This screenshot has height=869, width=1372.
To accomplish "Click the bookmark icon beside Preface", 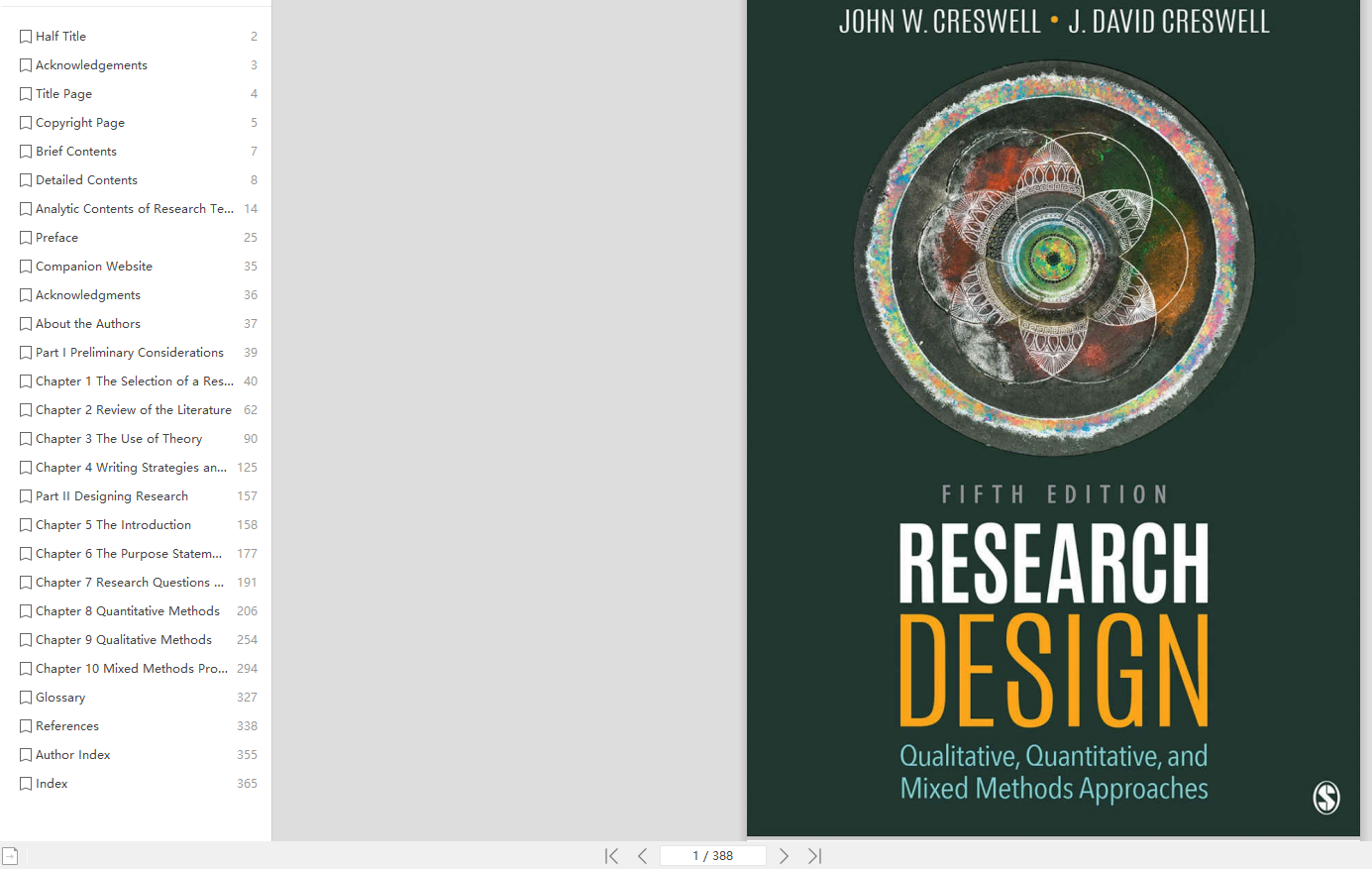I will (x=24, y=237).
